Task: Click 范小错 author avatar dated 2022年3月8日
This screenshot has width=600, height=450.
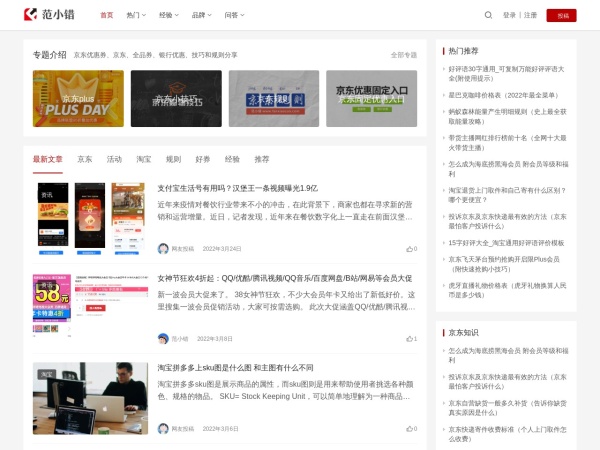Action: click(x=163, y=339)
